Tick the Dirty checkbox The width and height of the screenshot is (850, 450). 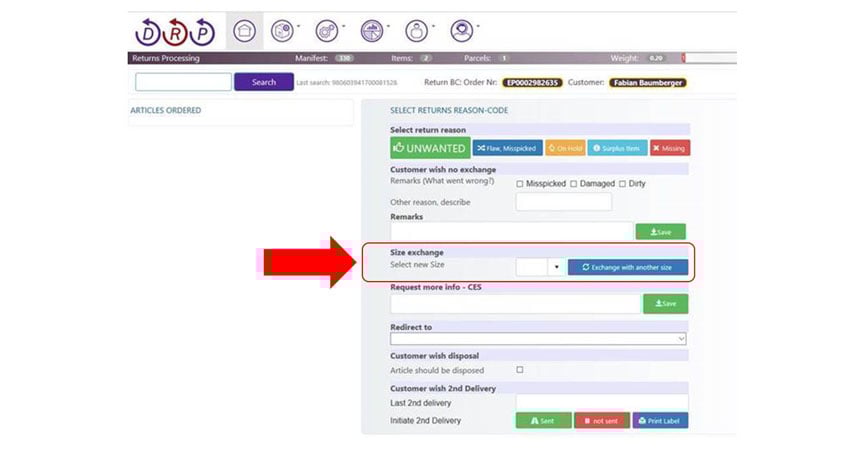click(x=622, y=184)
